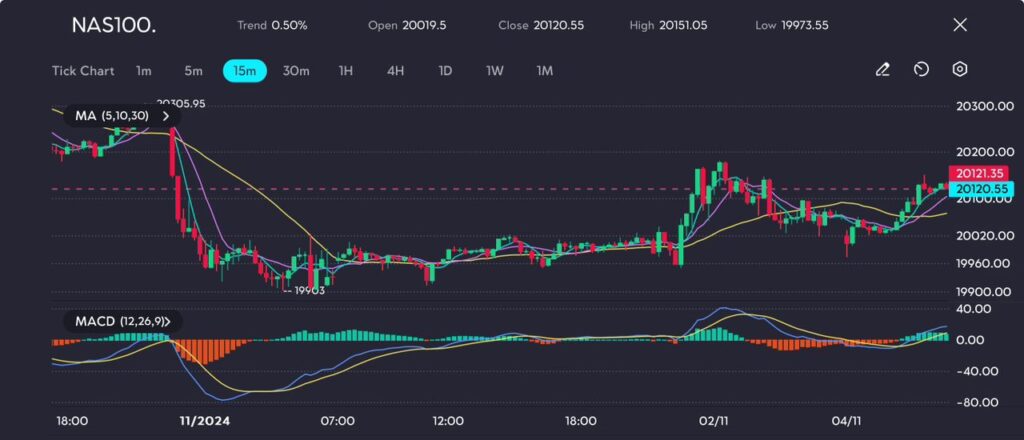The width and height of the screenshot is (1024, 440).
Task: Switch chart to 1H interval
Action: (346, 71)
